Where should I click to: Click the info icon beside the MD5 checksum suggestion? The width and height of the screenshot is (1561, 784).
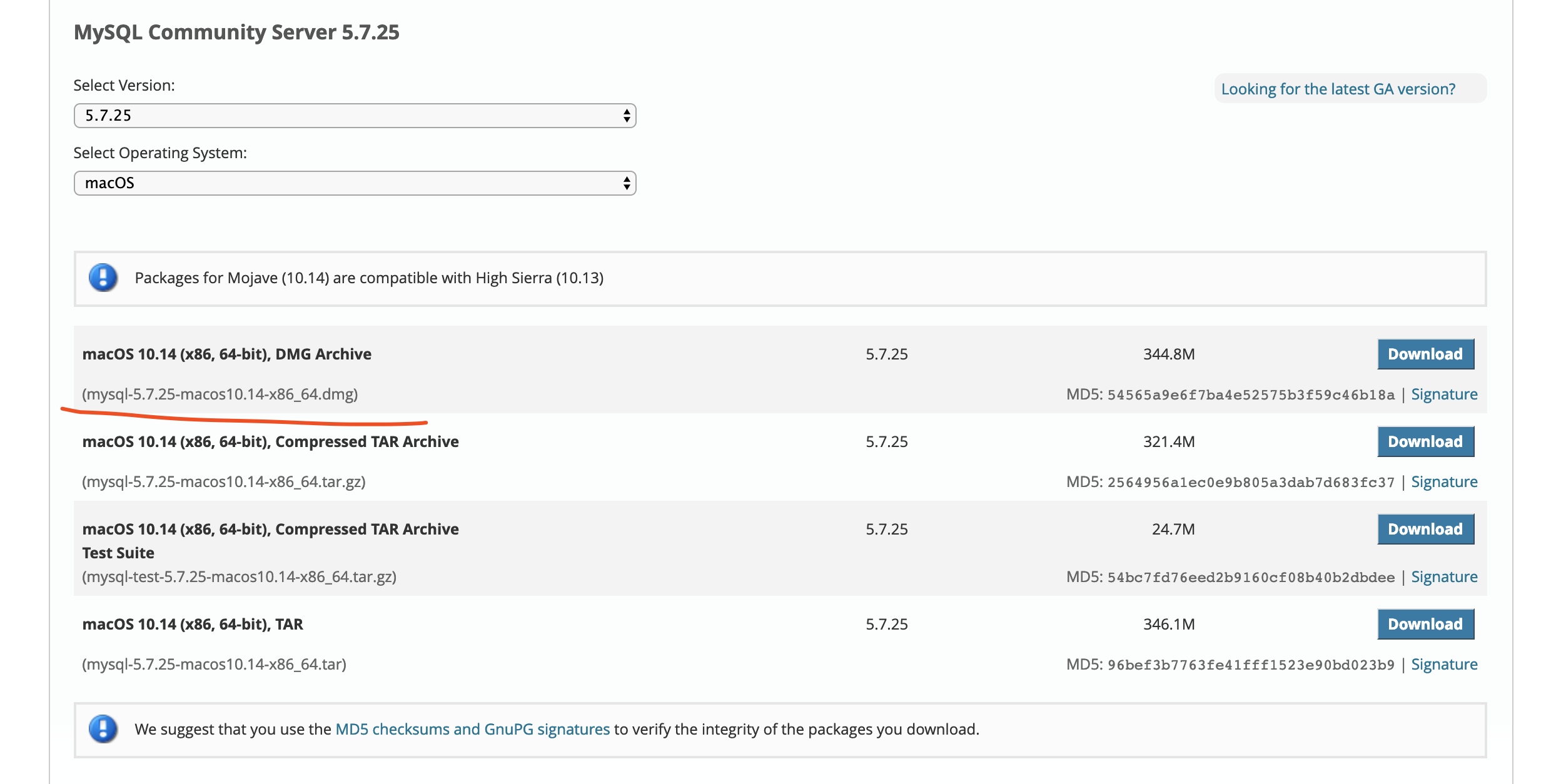click(x=103, y=729)
